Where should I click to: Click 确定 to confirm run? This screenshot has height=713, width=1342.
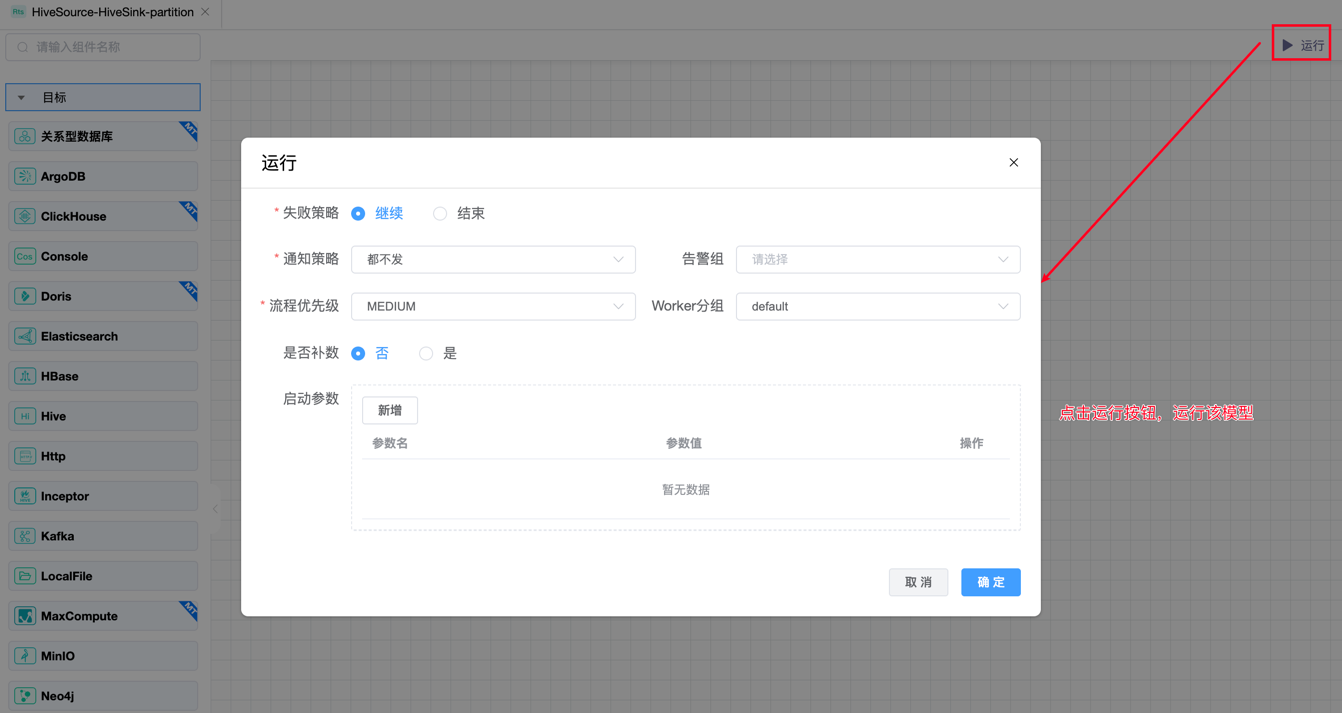pyautogui.click(x=990, y=582)
